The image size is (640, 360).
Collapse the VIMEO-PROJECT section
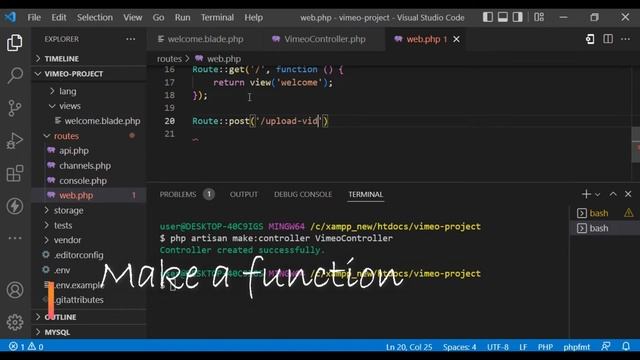coord(89,74)
